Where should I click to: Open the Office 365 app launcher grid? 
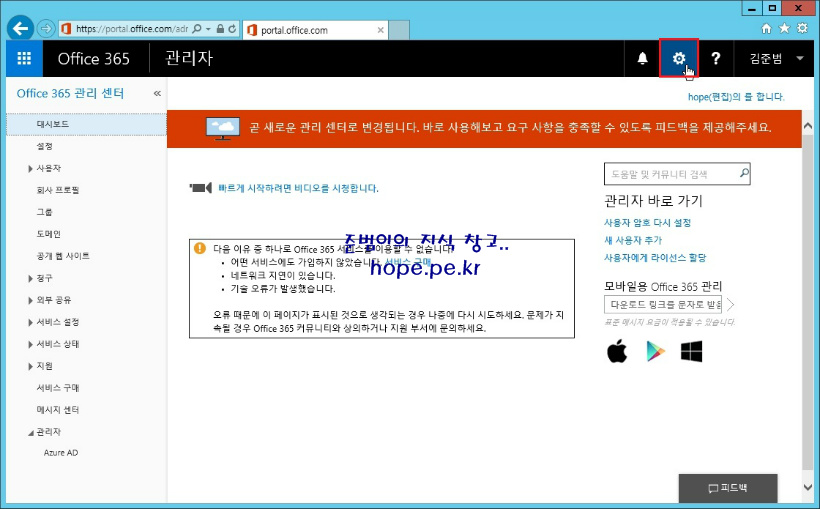24,58
